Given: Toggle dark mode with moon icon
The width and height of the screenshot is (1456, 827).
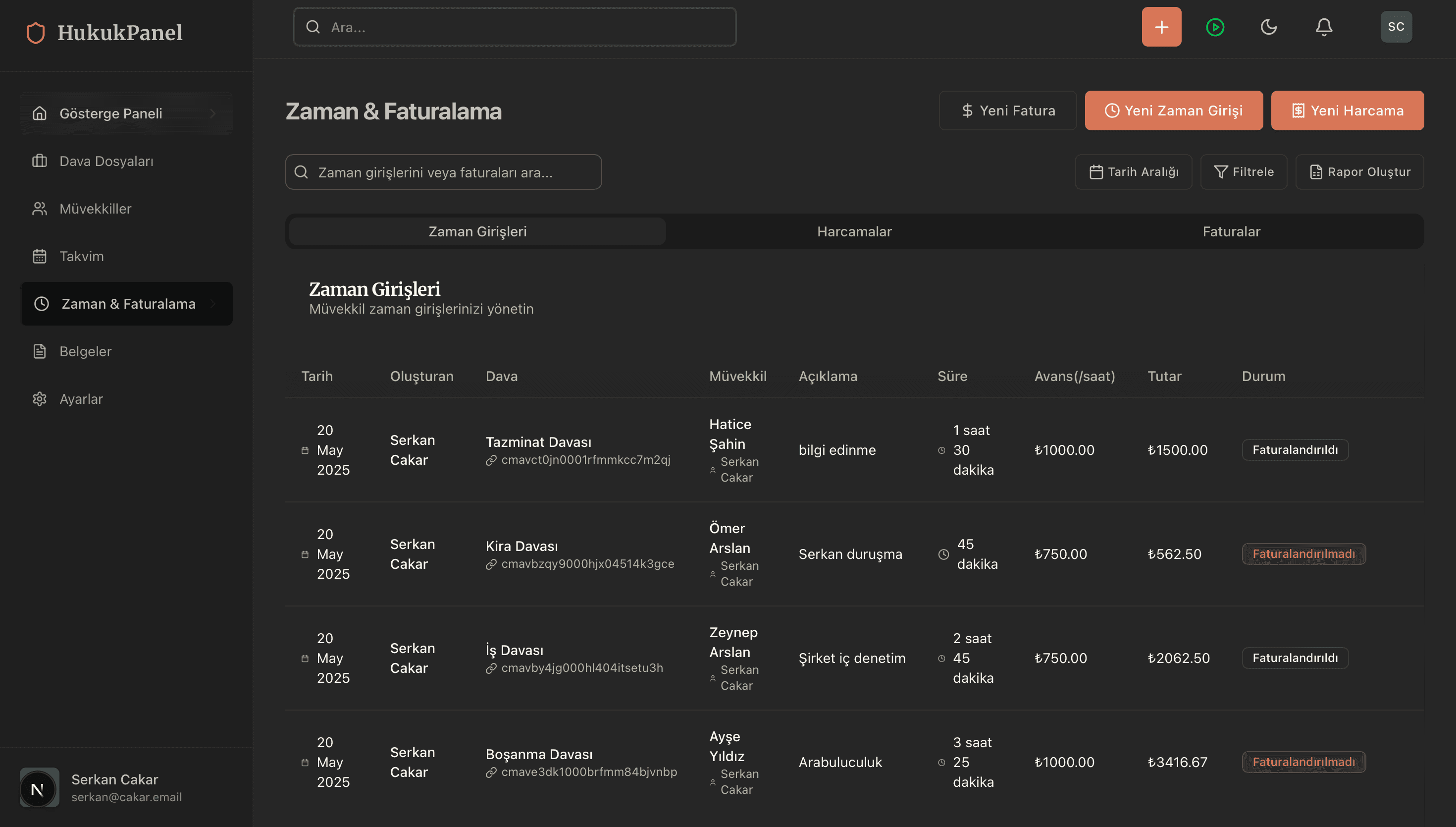Looking at the screenshot, I should coord(1268,27).
